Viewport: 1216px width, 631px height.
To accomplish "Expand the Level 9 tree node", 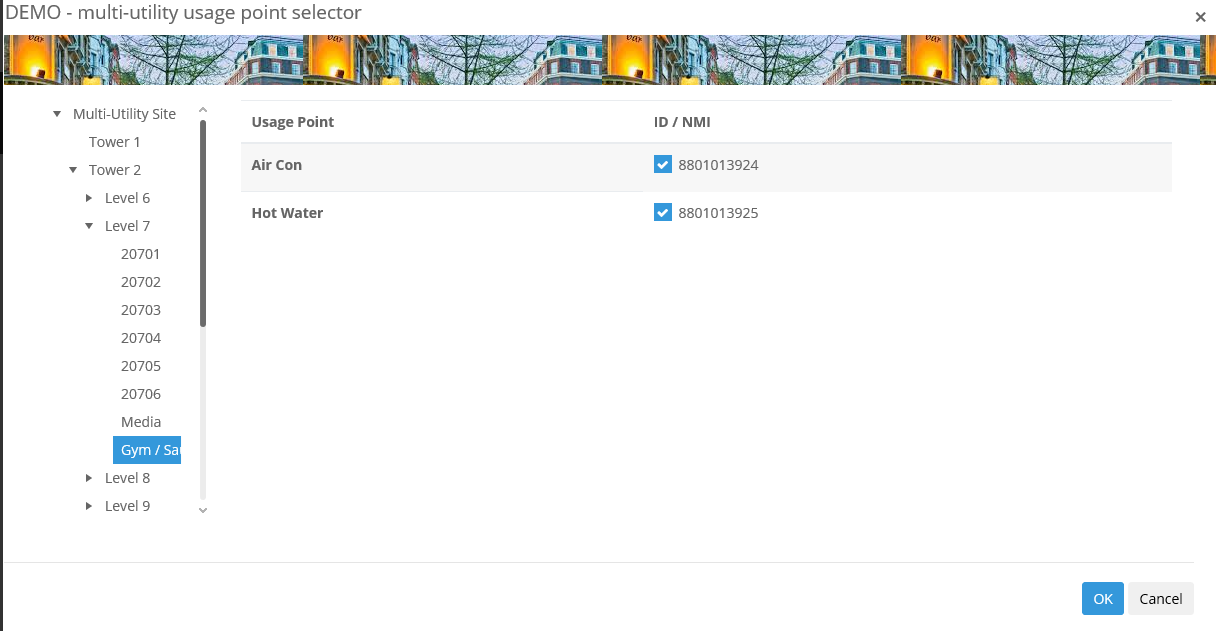I will tap(89, 506).
